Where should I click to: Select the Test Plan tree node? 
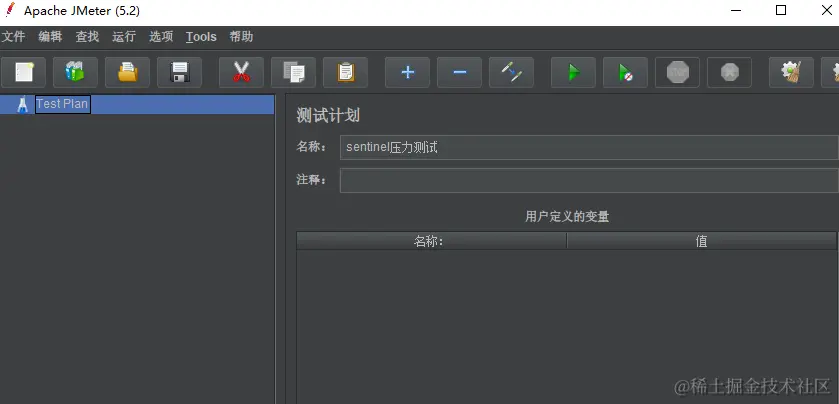pos(63,104)
